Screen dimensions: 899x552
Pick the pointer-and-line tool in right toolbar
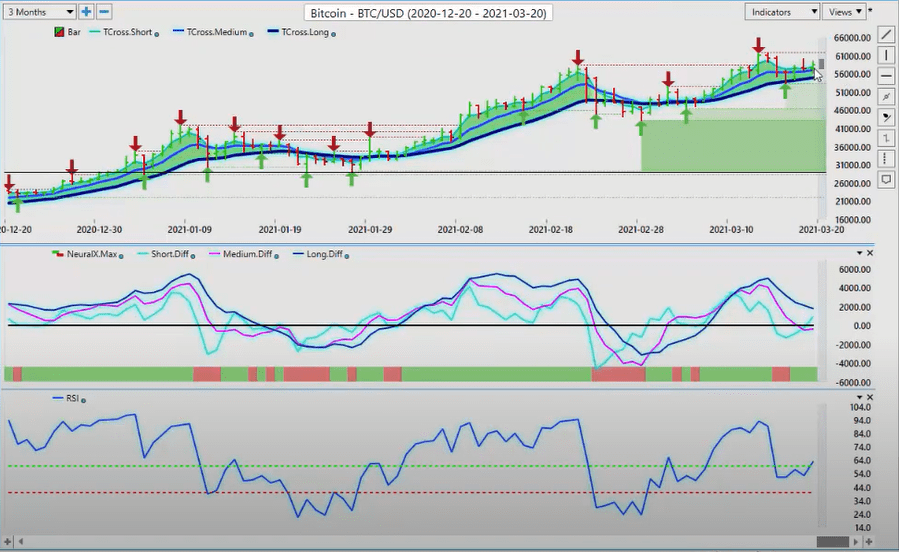886,118
